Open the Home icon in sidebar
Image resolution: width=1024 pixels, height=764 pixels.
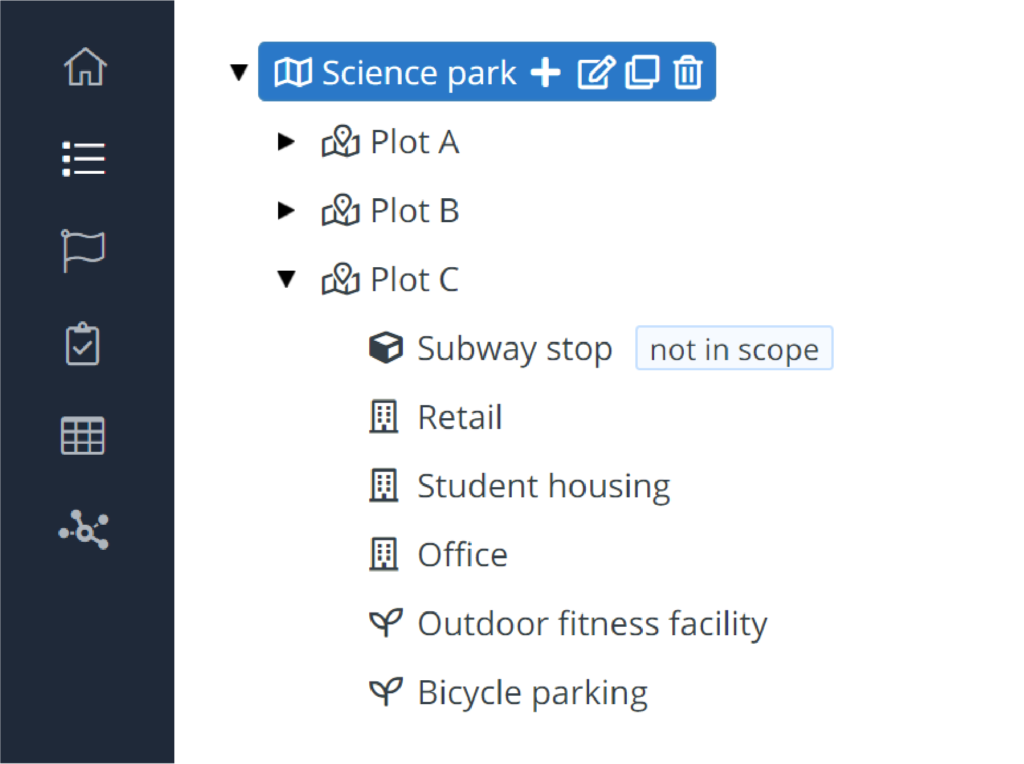tap(85, 67)
